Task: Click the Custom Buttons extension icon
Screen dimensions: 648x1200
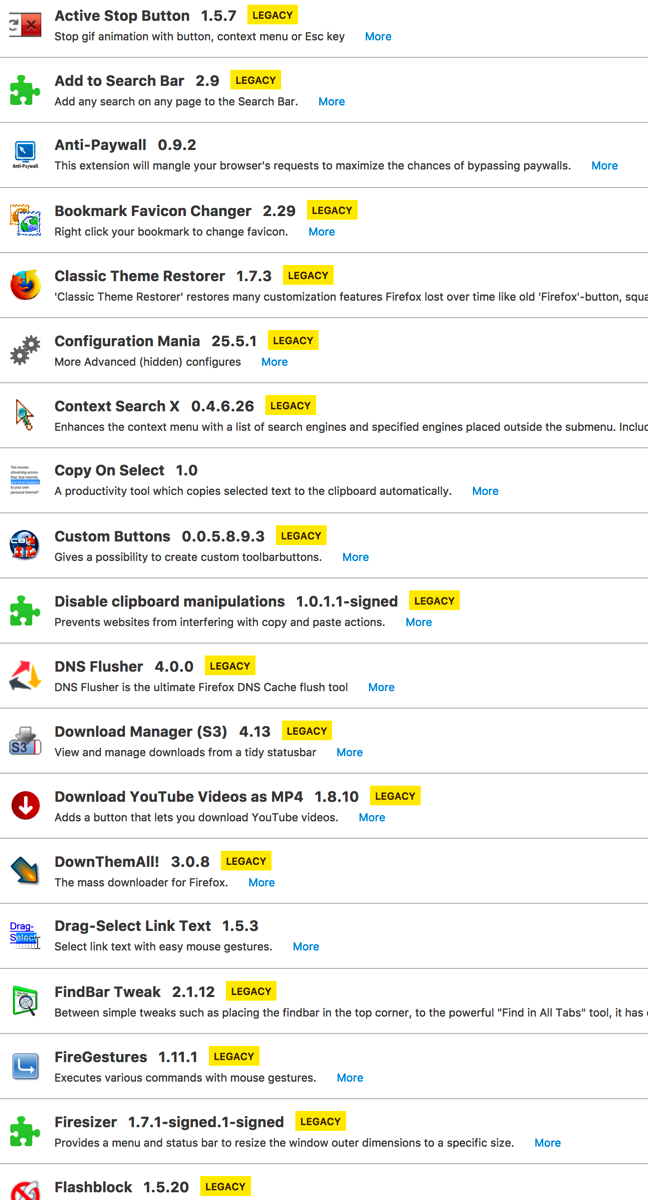Action: point(24,546)
